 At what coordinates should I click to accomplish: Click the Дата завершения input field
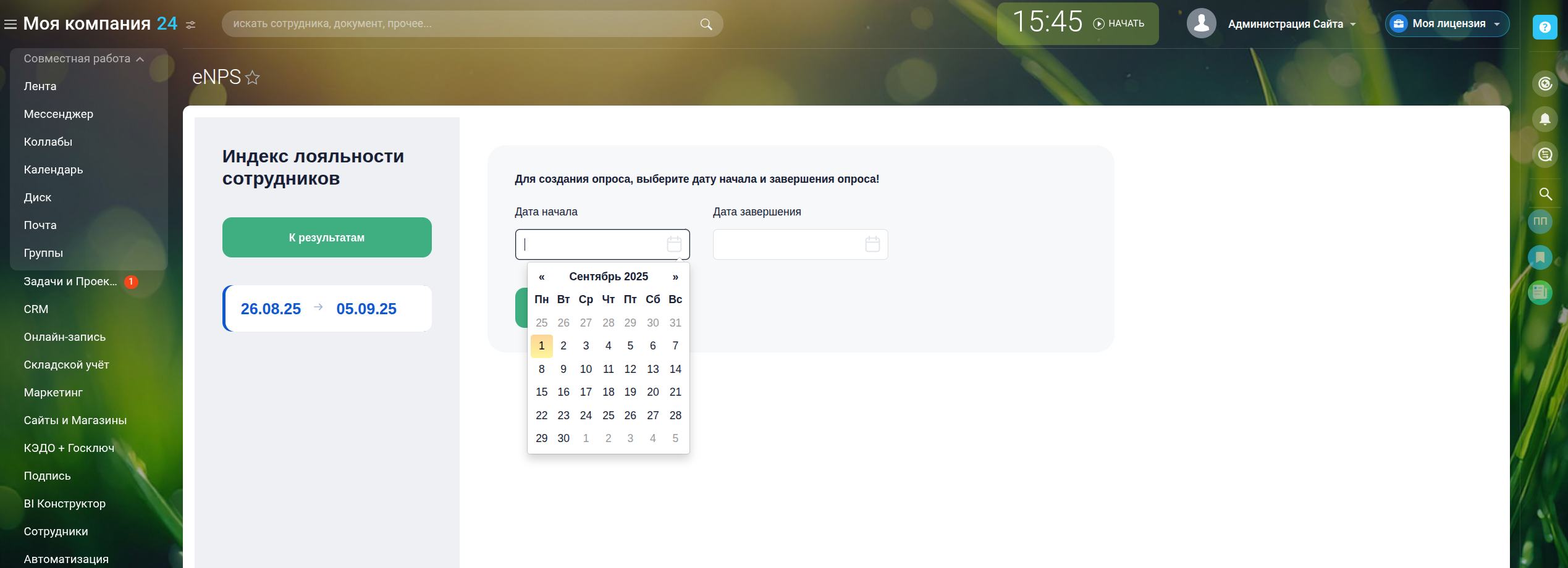[788, 244]
